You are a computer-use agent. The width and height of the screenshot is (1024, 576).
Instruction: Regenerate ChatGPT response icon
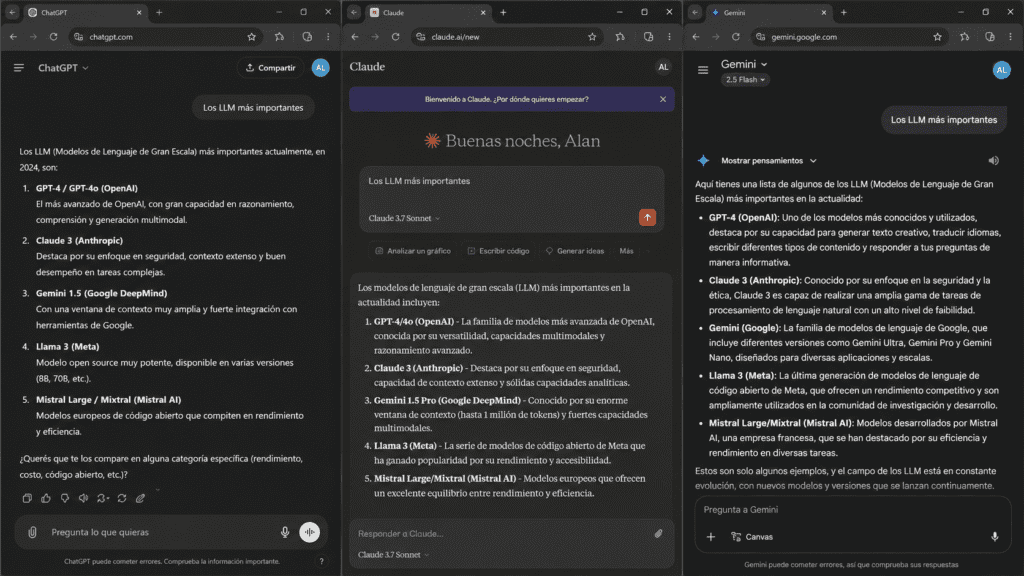click(121, 498)
